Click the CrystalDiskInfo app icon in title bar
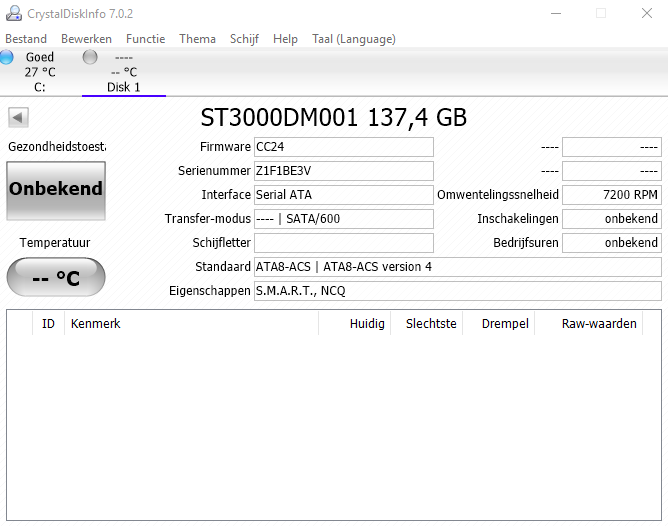668x526 pixels. click(14, 13)
